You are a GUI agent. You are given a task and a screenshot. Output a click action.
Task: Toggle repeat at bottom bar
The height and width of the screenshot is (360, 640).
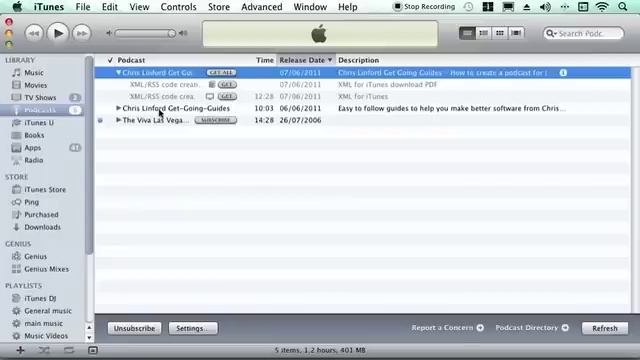click(69, 350)
